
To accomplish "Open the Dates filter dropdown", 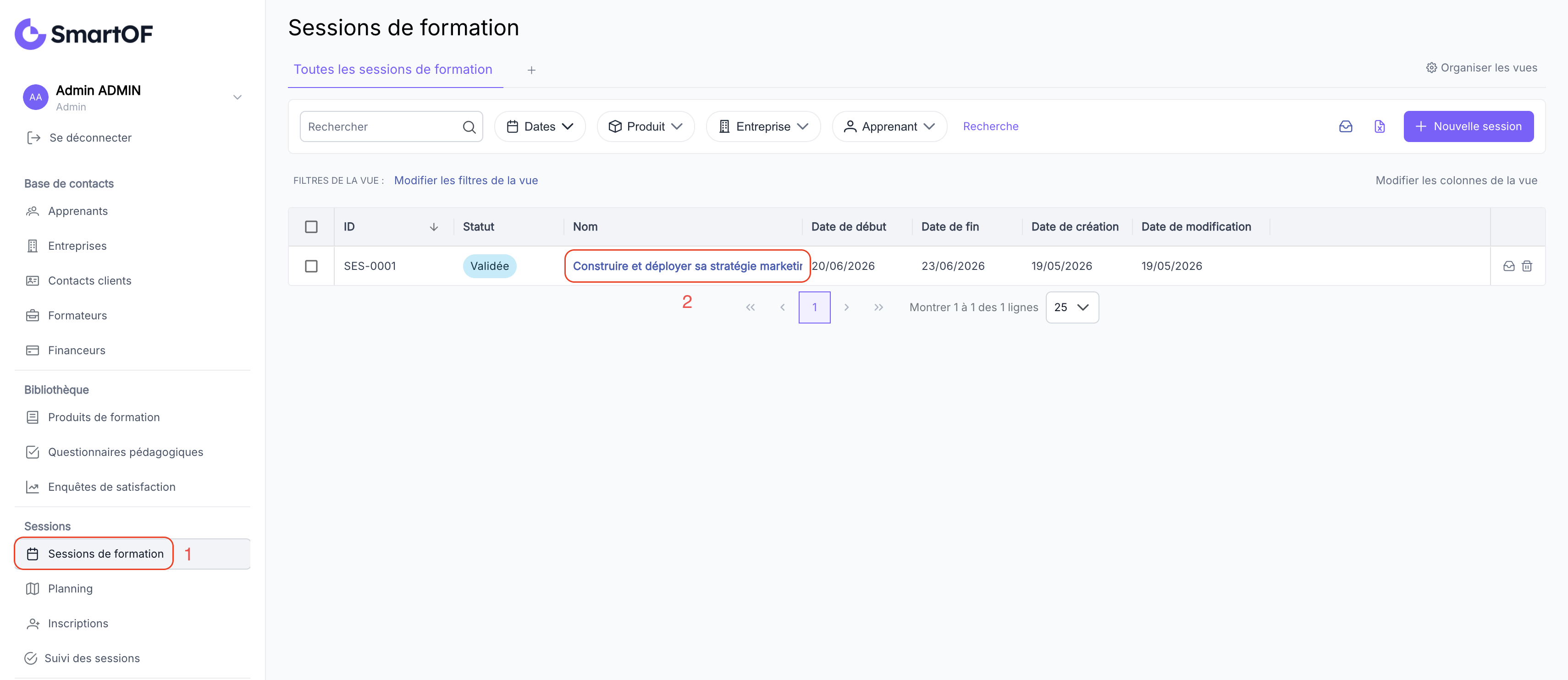I will click(540, 126).
